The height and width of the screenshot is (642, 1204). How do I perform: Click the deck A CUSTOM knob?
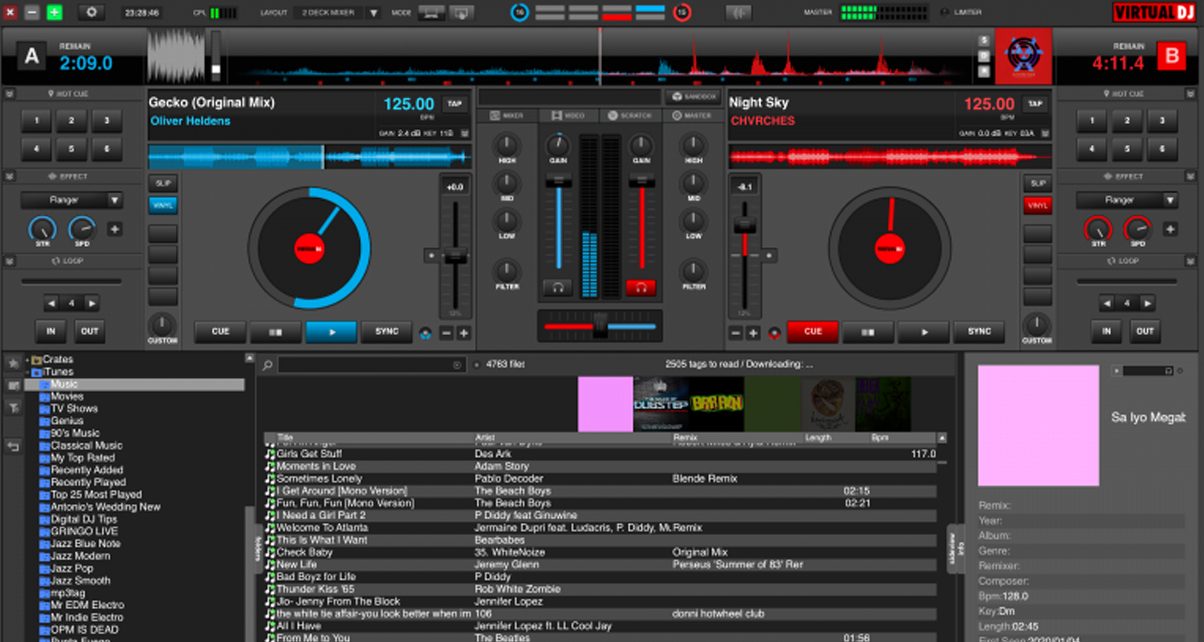[x=162, y=325]
